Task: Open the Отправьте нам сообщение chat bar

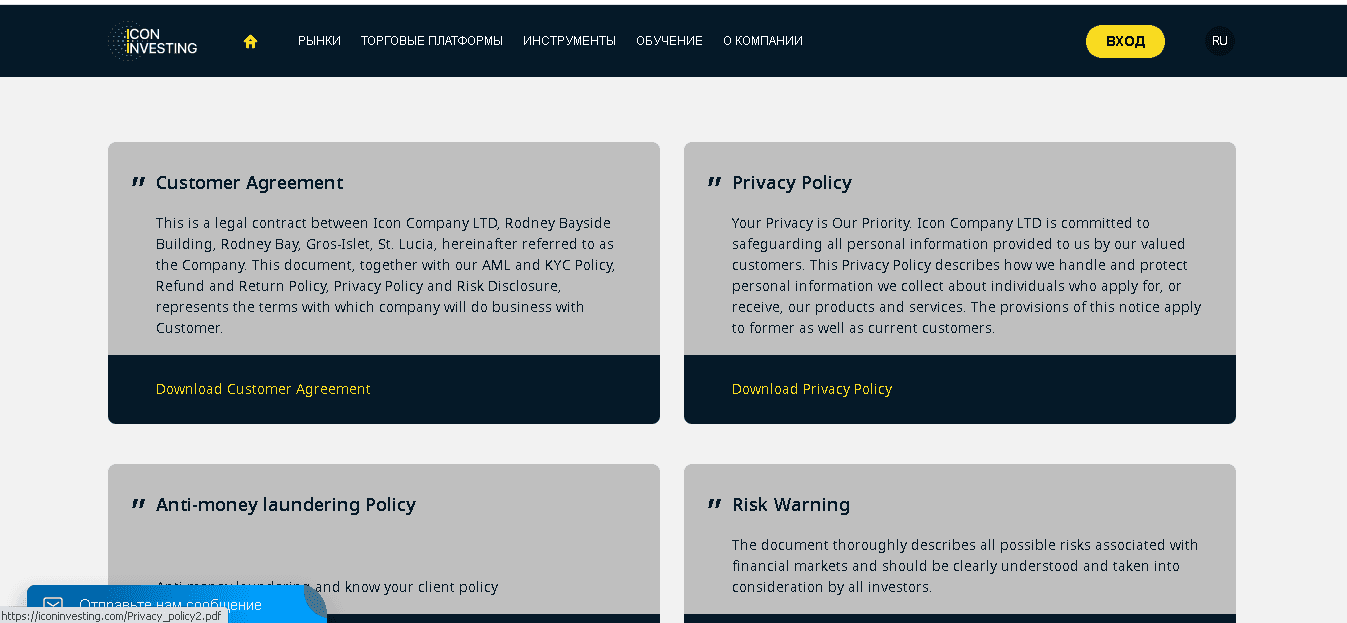Action: pos(170,605)
